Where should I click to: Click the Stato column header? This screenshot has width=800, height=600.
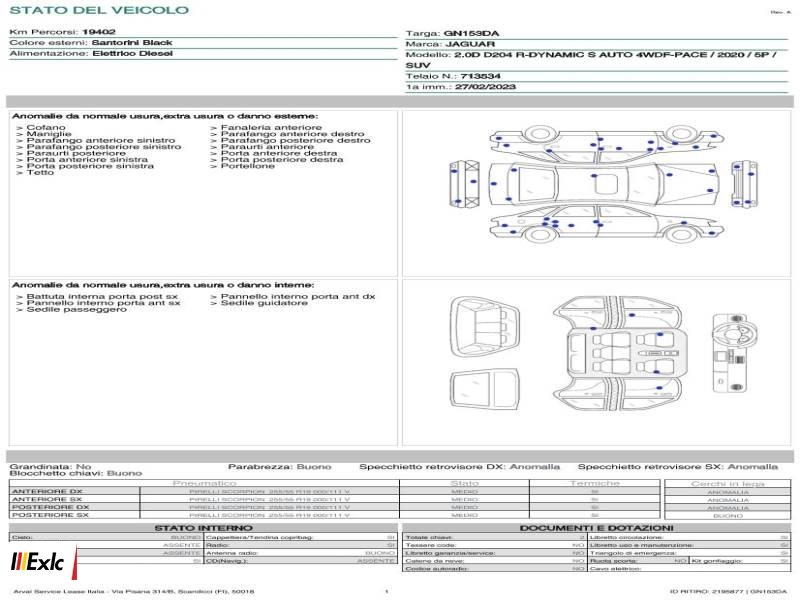coord(464,483)
